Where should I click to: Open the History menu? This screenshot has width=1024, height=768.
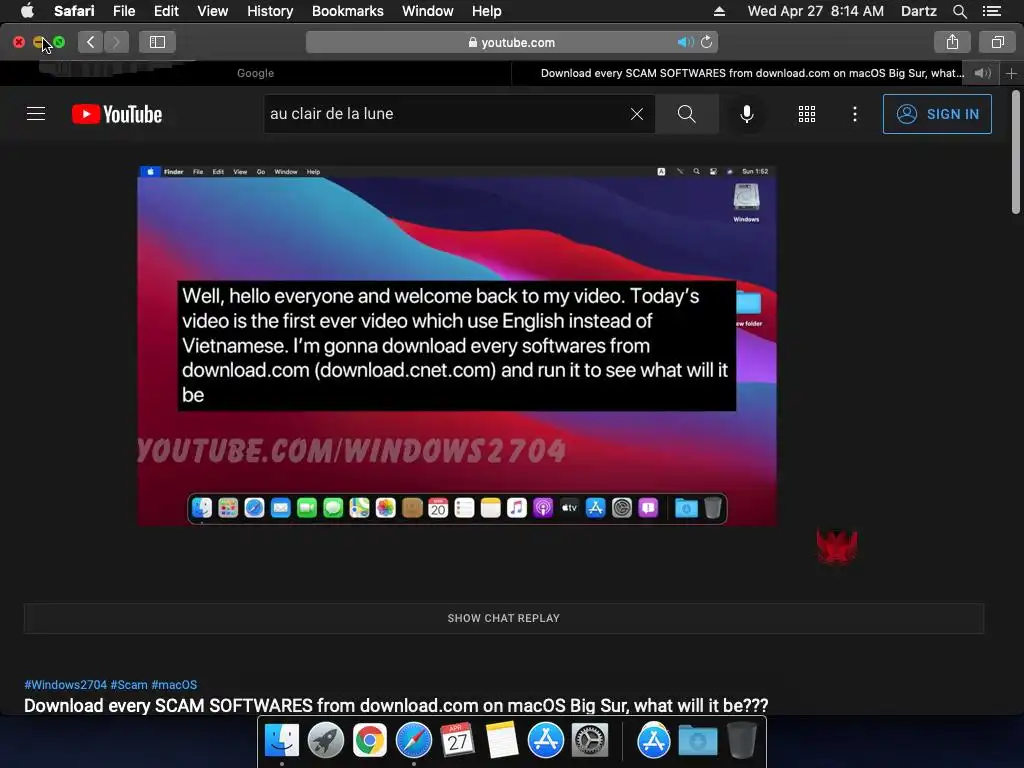[270, 11]
